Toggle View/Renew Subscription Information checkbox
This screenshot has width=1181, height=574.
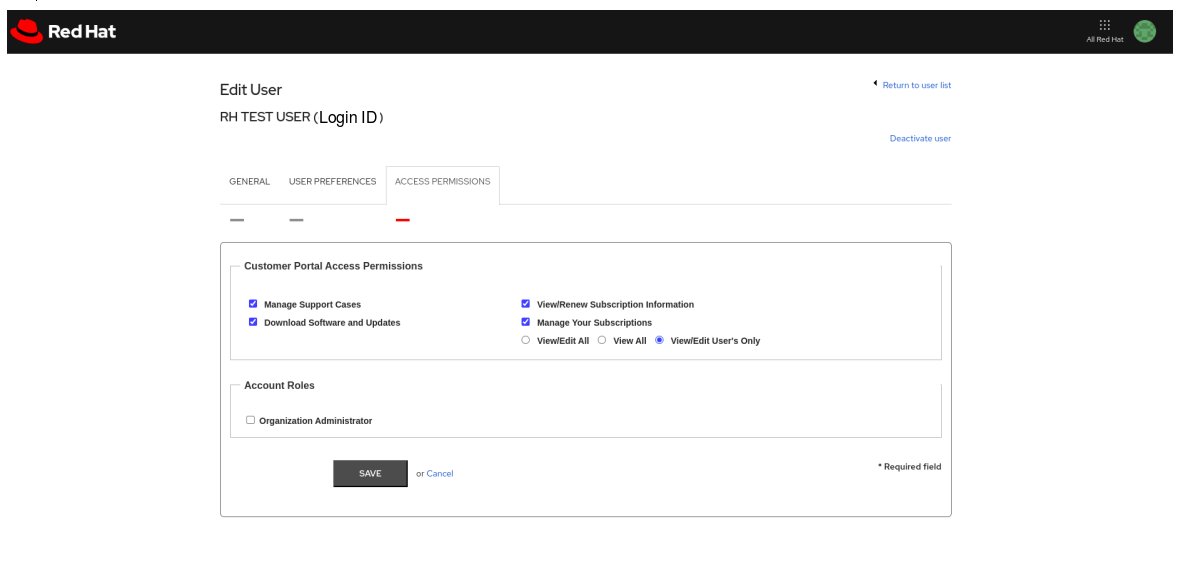tap(526, 304)
